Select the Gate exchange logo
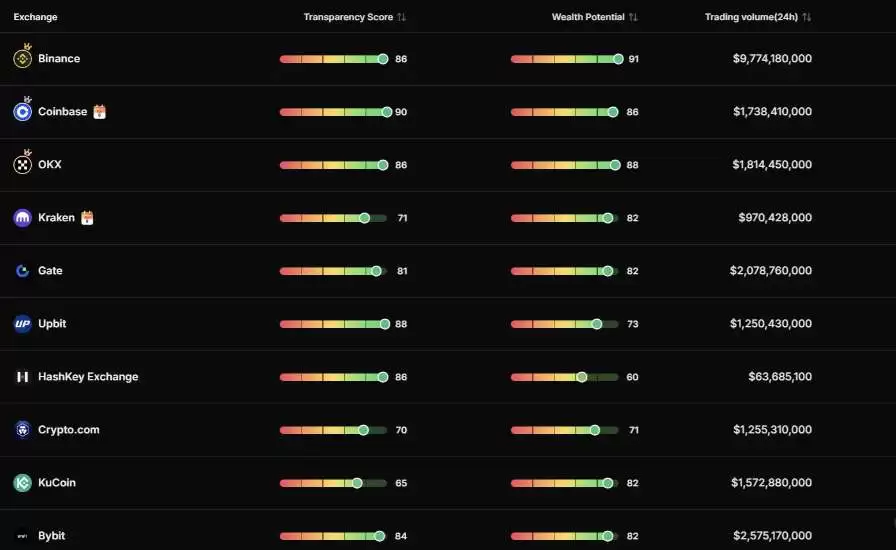The width and height of the screenshot is (896, 550). (x=22, y=270)
